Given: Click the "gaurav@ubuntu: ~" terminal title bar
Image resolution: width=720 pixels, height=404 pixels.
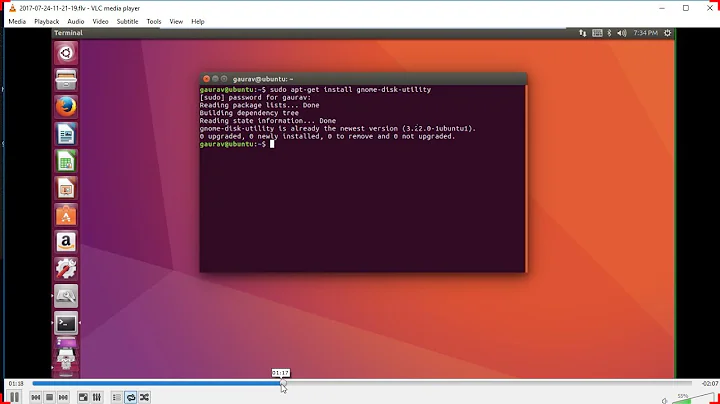Looking at the screenshot, I should 363,79.
